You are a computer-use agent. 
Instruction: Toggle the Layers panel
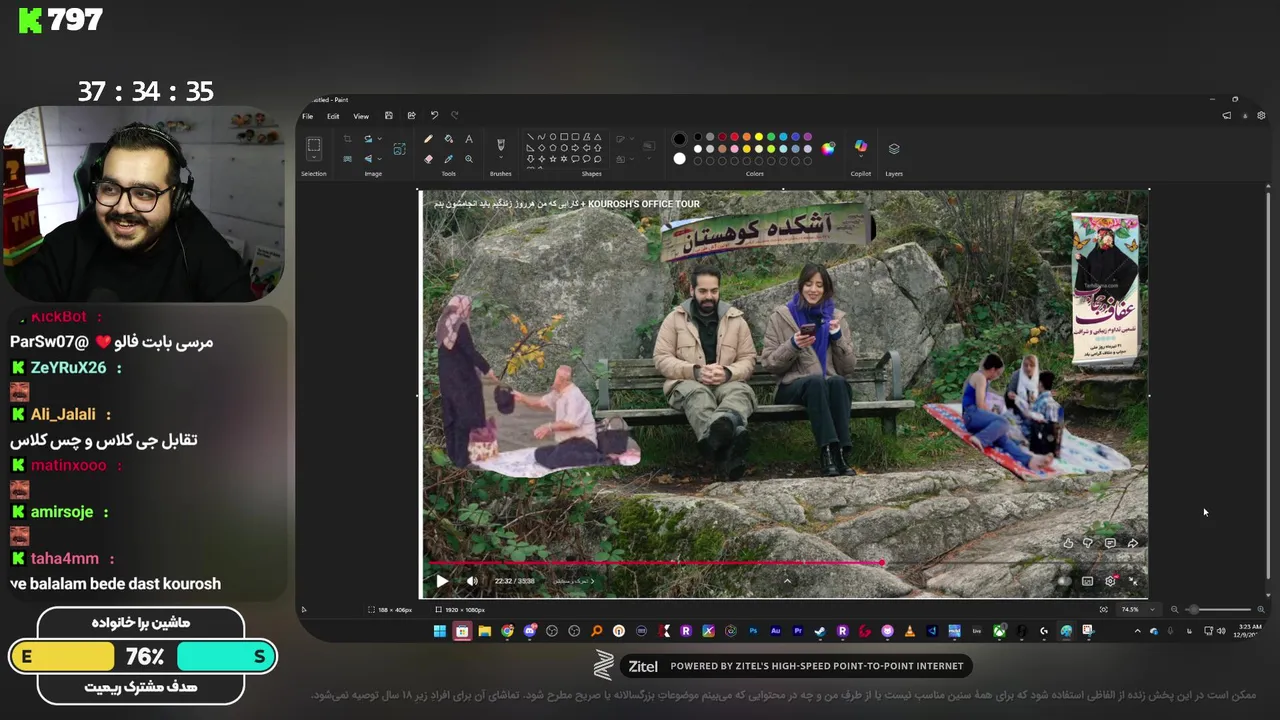(x=894, y=149)
